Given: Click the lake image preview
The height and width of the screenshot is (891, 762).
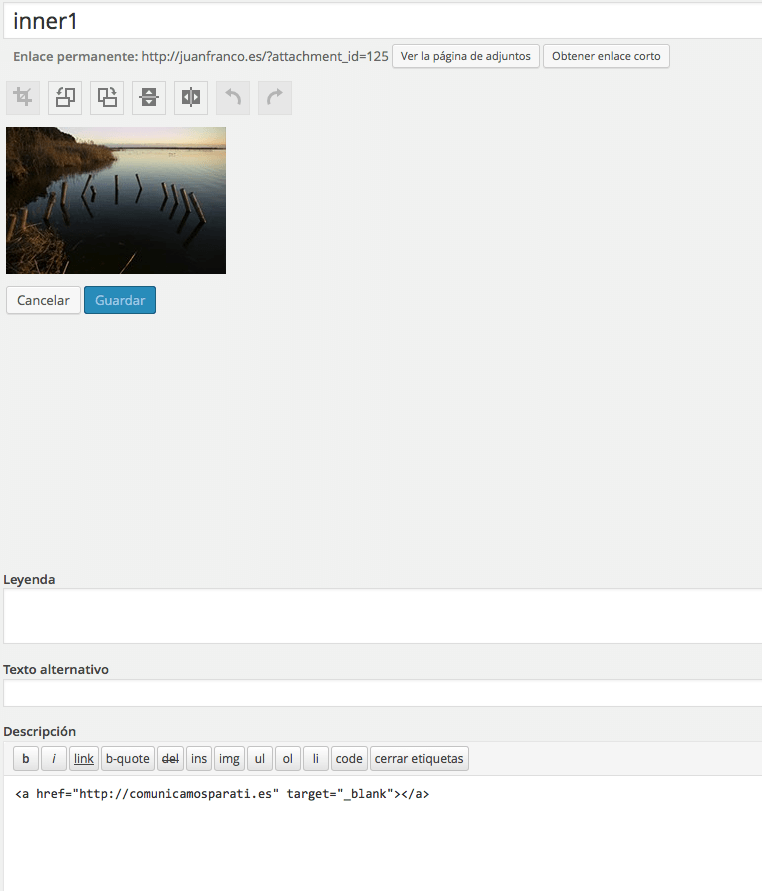Looking at the screenshot, I should click(x=116, y=201).
